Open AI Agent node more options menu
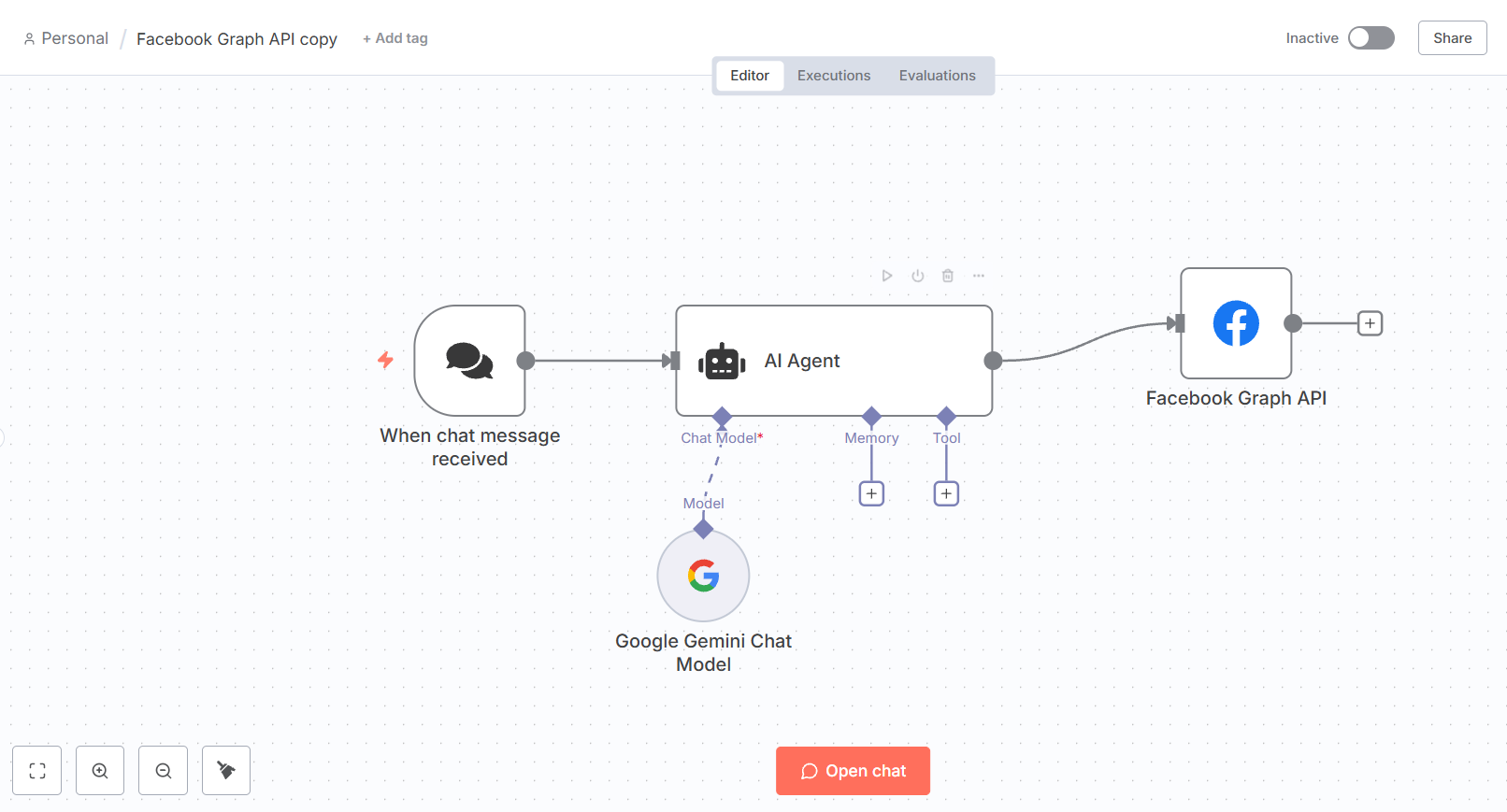Viewport: 1507px width, 812px height. coord(979,276)
